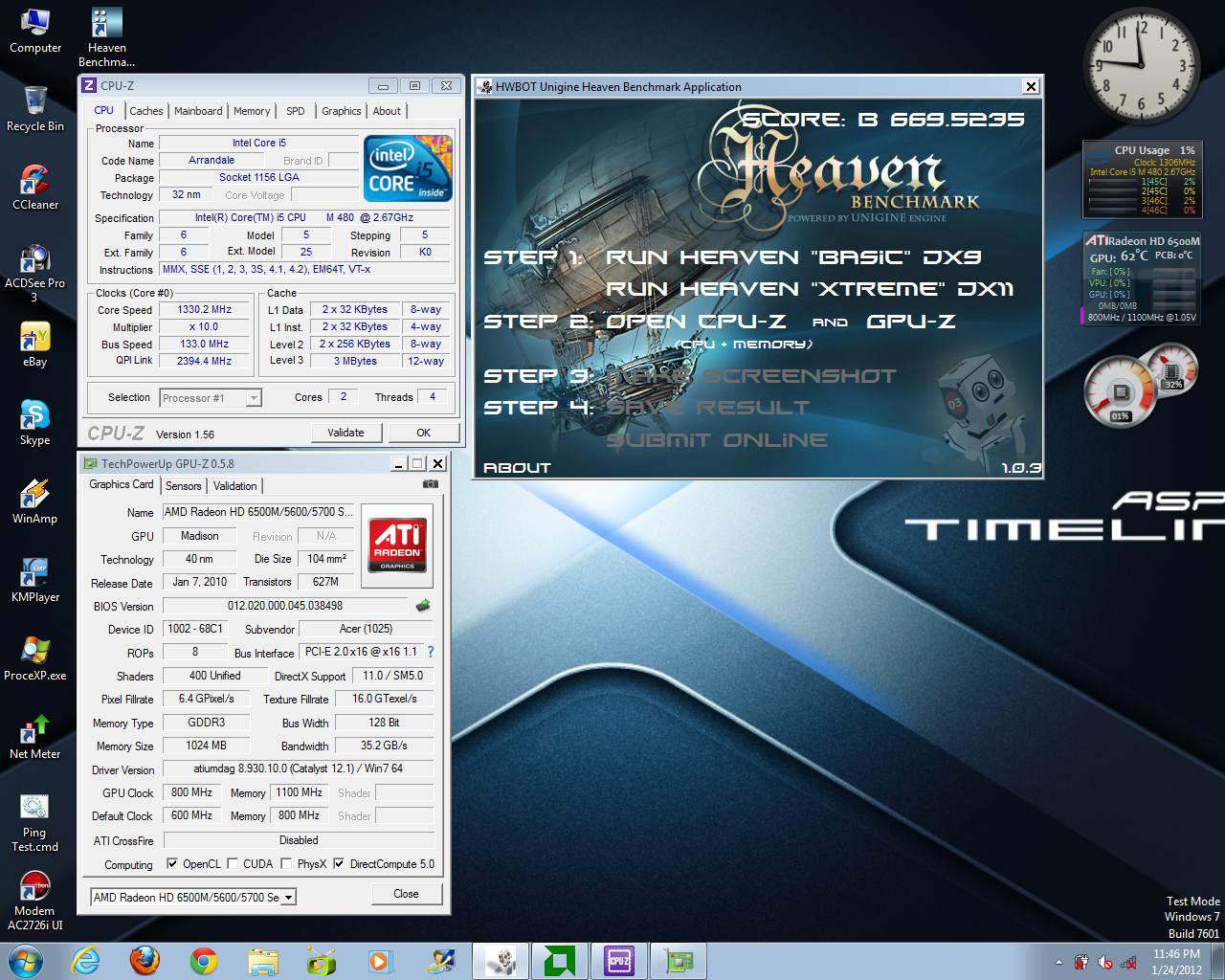Run Heaven Basic DX9 benchmark

click(793, 256)
